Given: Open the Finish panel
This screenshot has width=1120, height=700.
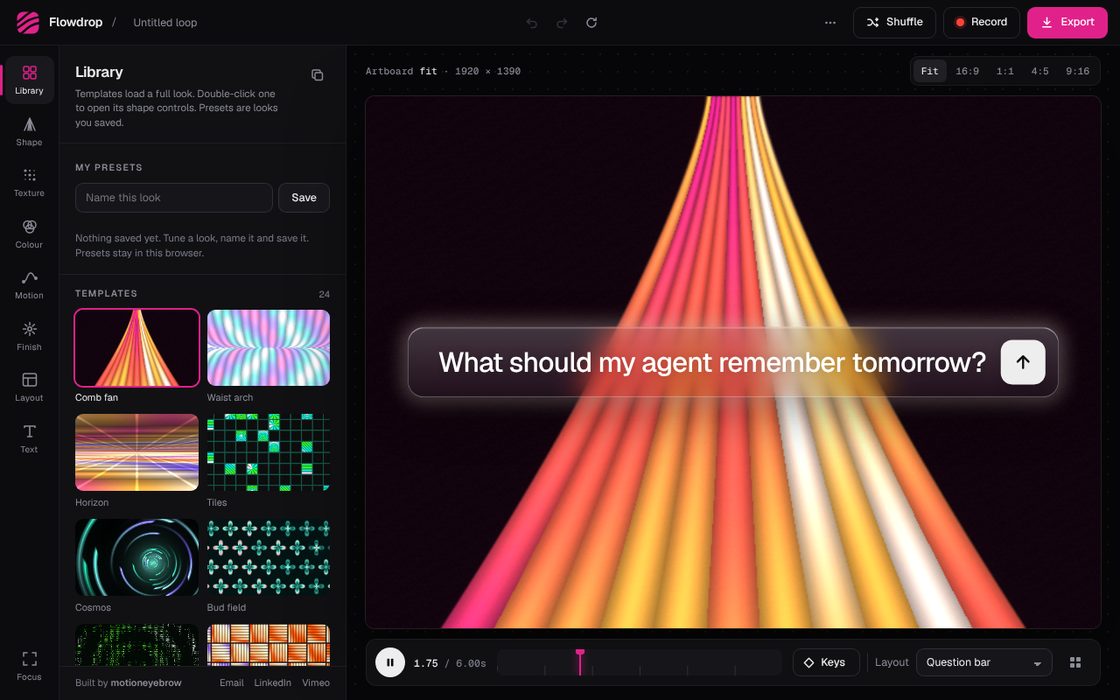Looking at the screenshot, I should (29, 336).
